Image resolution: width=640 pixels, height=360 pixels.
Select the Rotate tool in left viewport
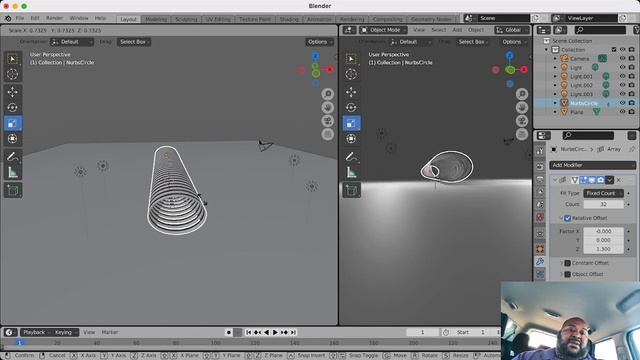click(13, 107)
